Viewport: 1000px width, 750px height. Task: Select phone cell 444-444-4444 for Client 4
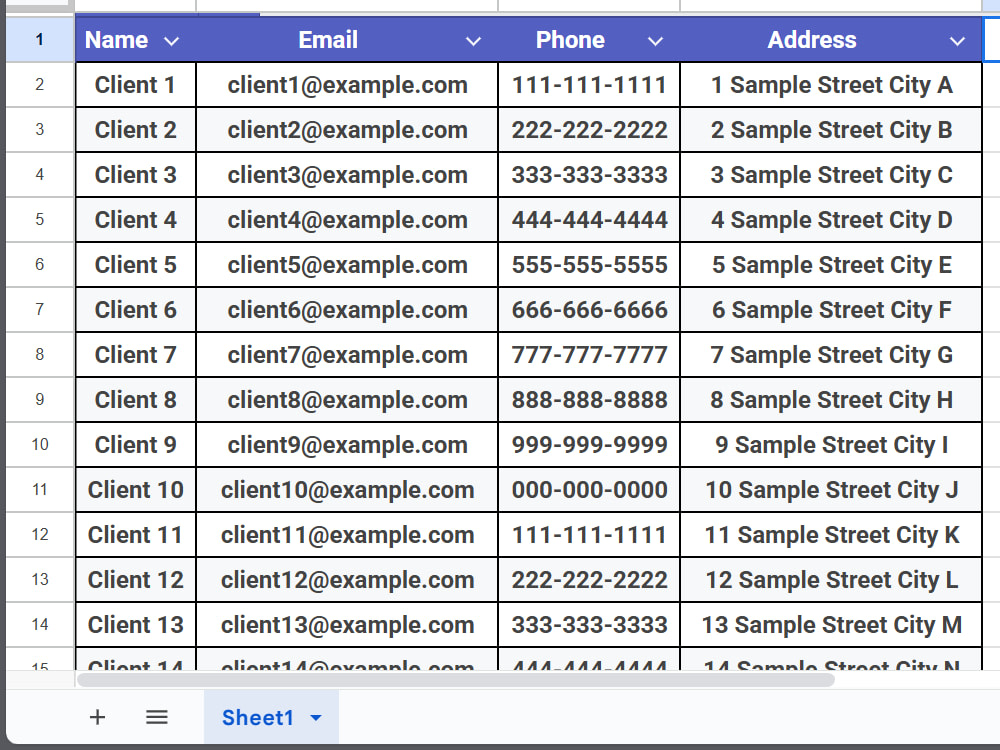pos(589,219)
